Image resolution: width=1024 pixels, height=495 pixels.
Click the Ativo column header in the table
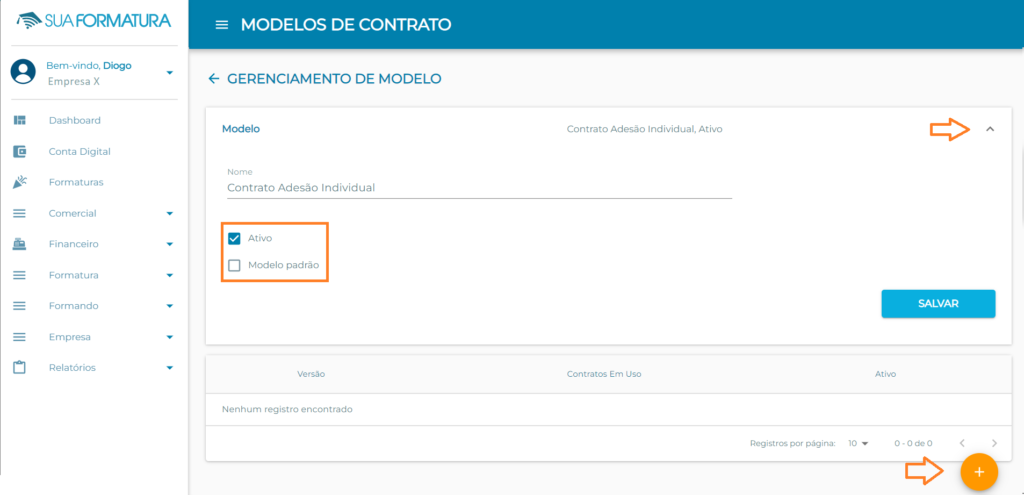tap(886, 374)
